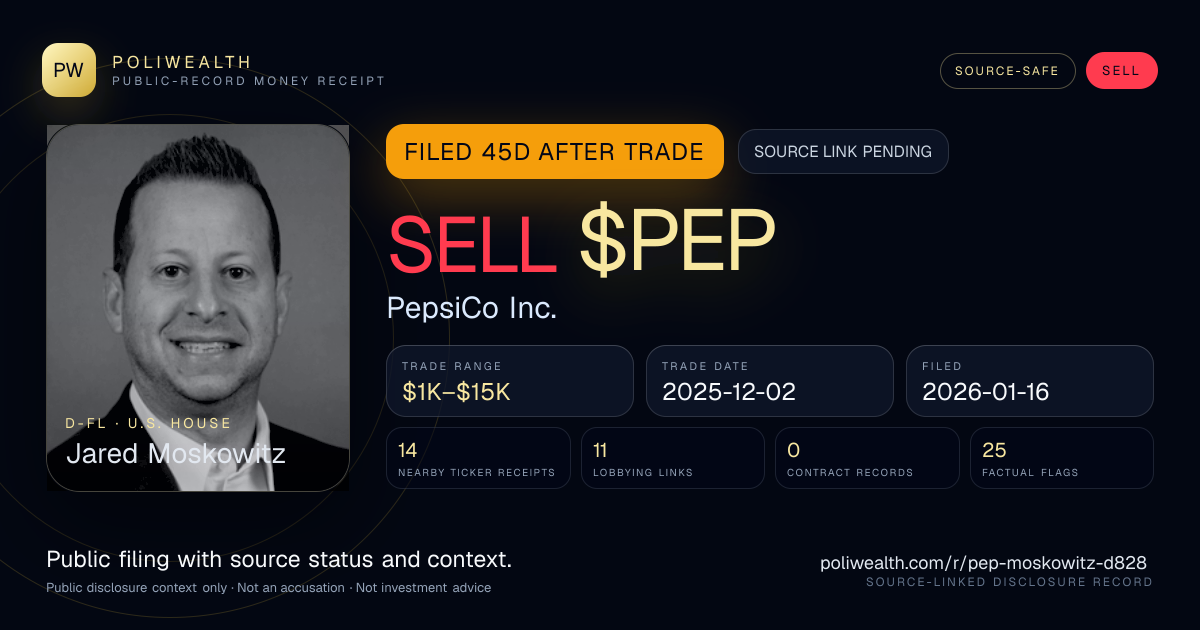Click the Jared Moskowitz name label
Screen dimensions: 1200x630
tap(176, 453)
